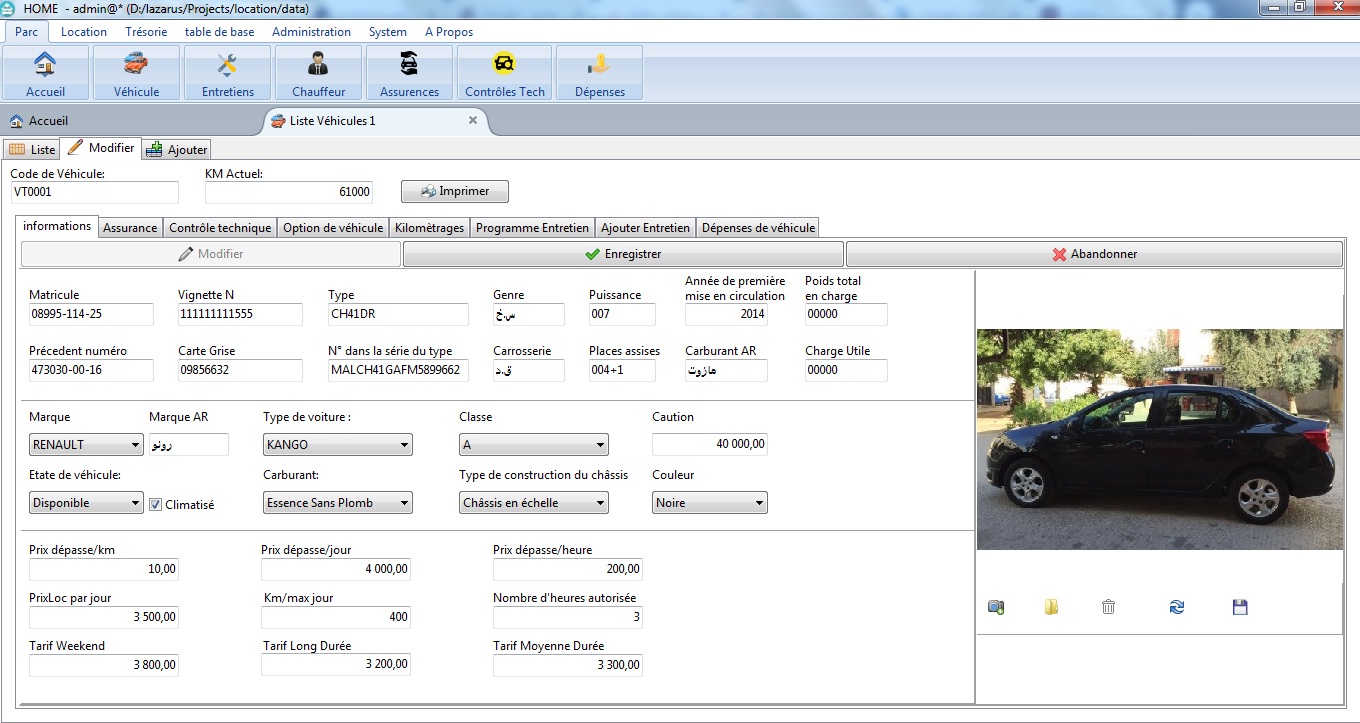1360x723 pixels.
Task: Click the Matricule input field
Action: [x=91, y=314]
